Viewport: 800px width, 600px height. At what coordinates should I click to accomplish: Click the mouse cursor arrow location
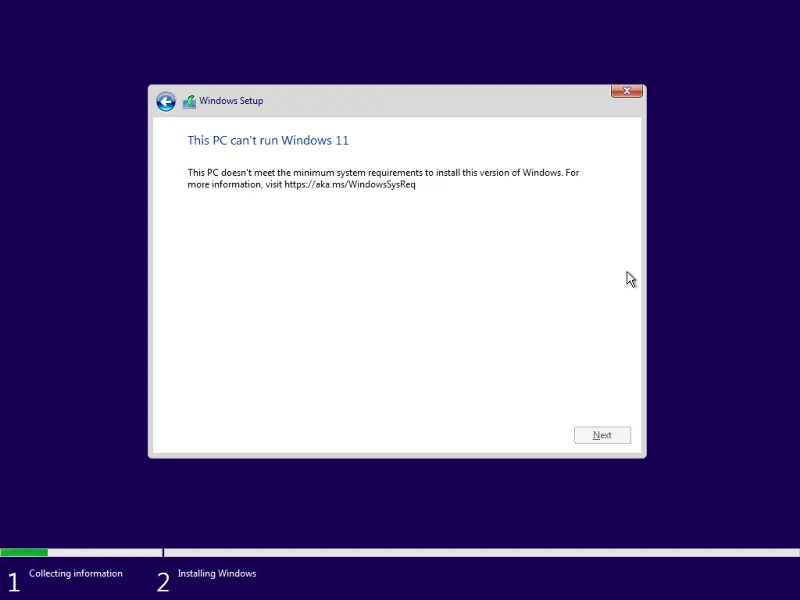(630, 279)
